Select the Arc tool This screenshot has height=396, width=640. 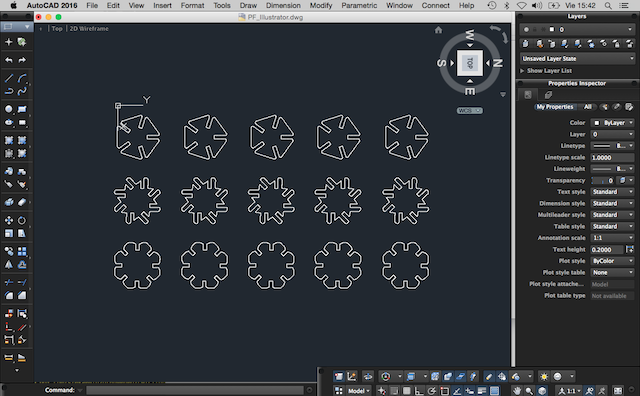click(22, 78)
